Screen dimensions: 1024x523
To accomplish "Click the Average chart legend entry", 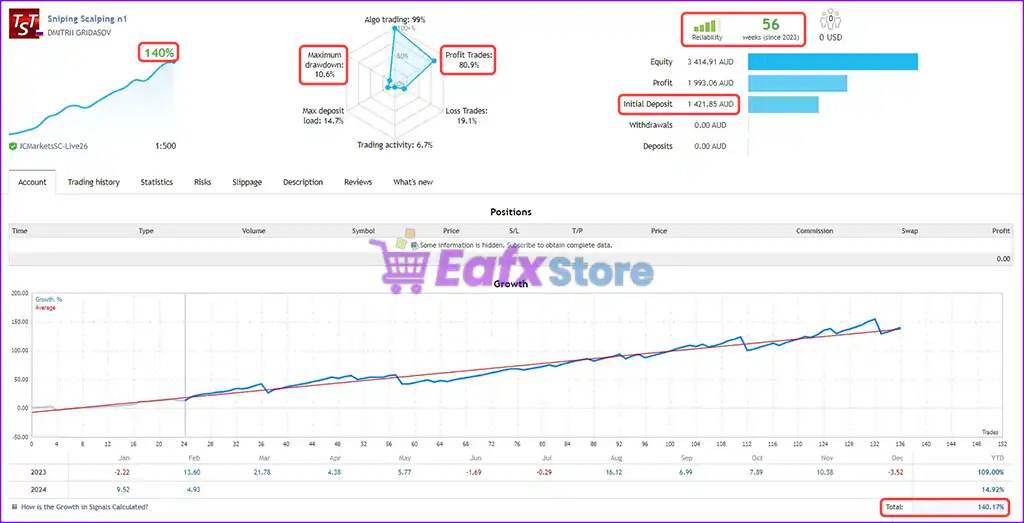I will pos(45,308).
